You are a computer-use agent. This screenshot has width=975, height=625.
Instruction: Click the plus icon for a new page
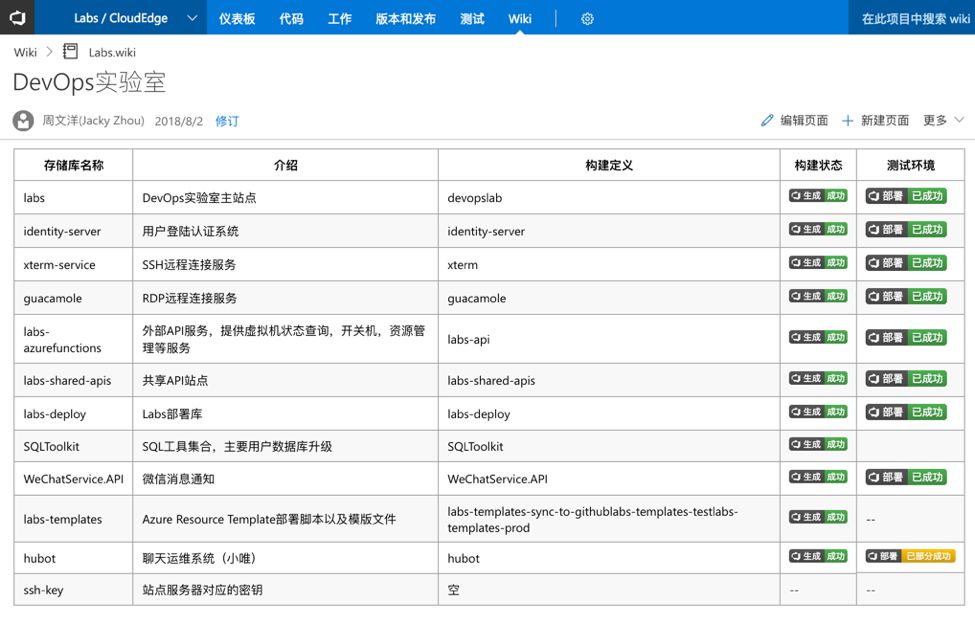coord(847,121)
